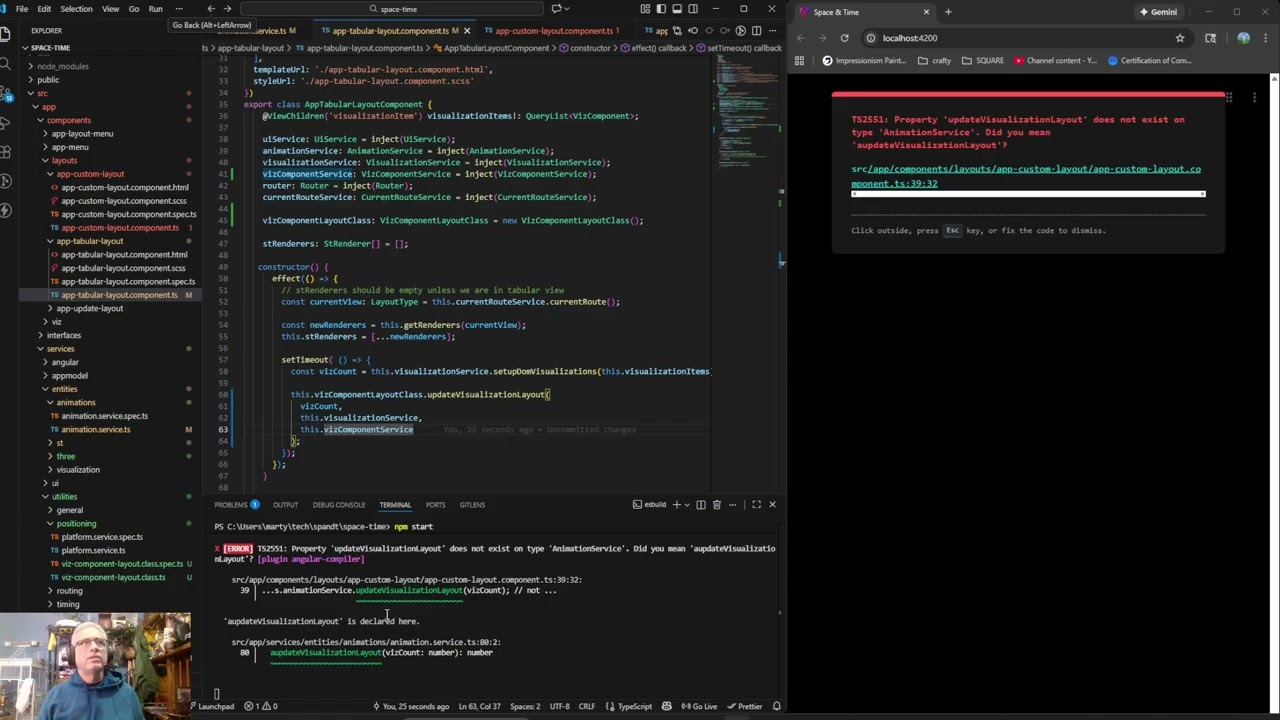1280x720 pixels.
Task: Bookmark this page with the star icon
Action: coord(1180,38)
